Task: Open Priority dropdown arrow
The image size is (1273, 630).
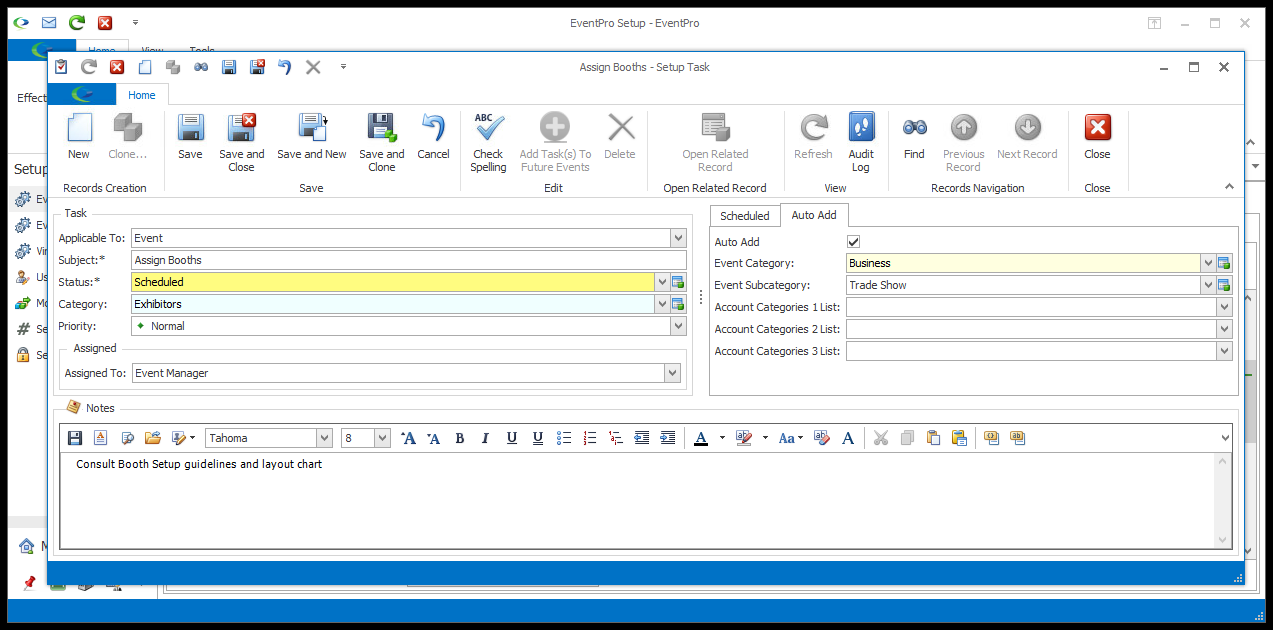Action: [678, 326]
